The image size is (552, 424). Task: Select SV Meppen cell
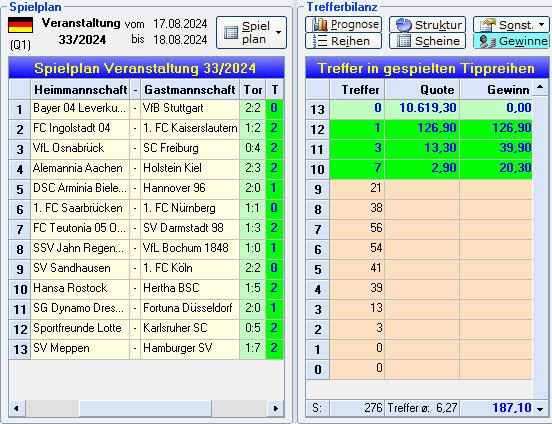[80, 349]
